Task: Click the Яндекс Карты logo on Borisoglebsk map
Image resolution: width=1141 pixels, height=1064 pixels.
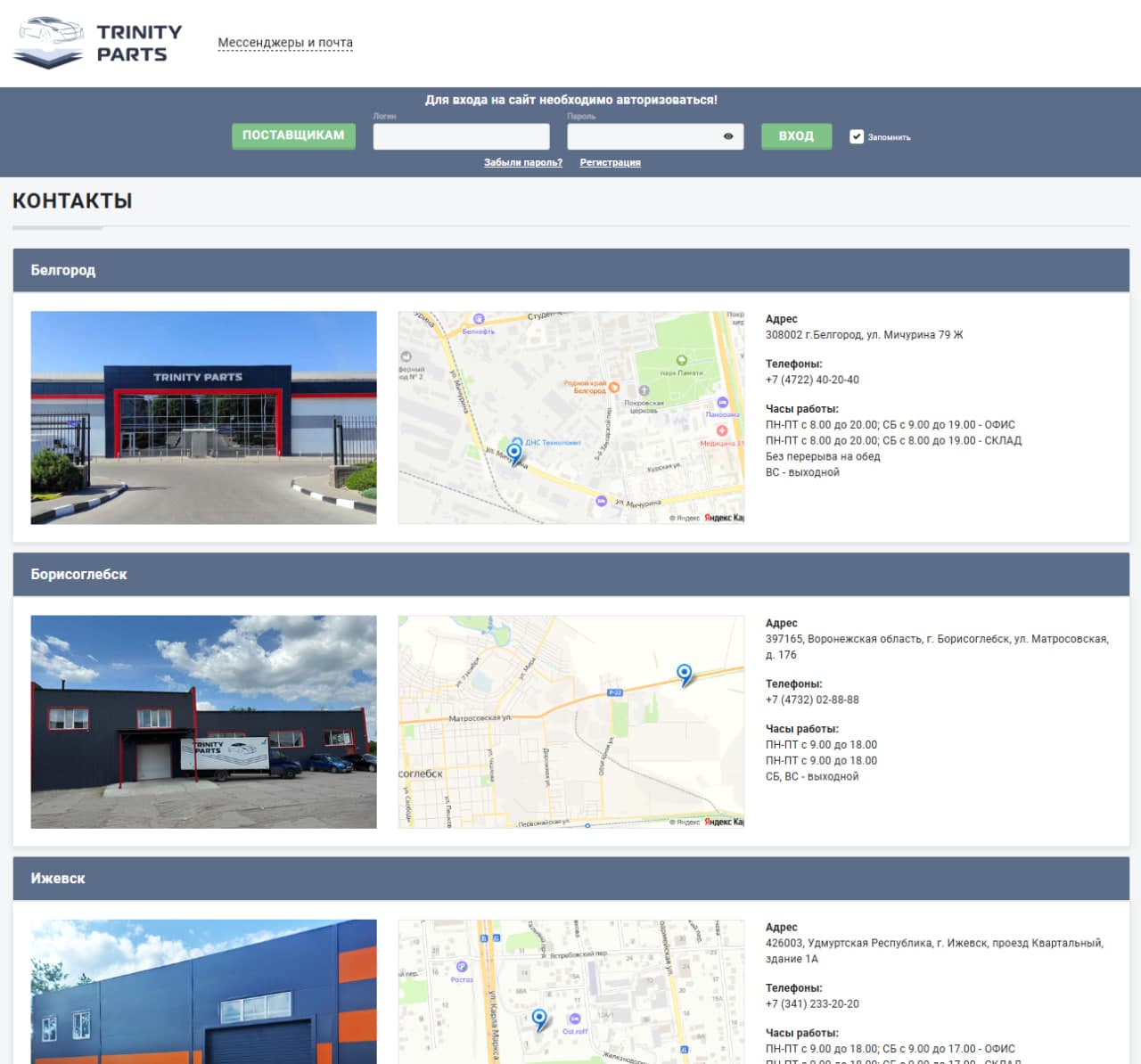Action: click(724, 822)
